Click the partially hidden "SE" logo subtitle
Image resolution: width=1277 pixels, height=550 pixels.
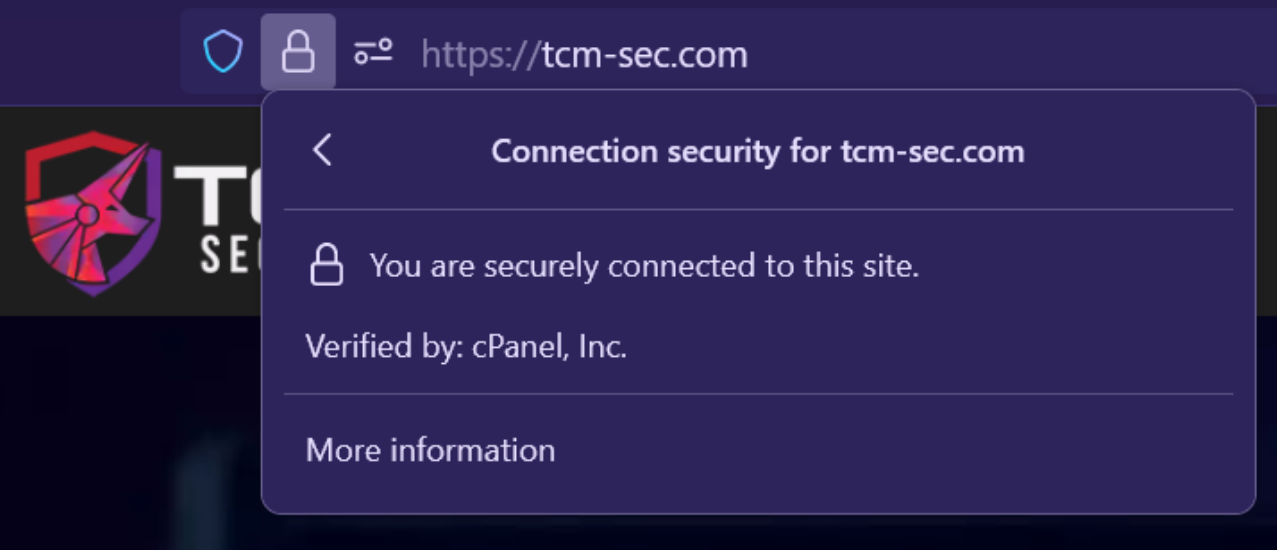tap(229, 256)
